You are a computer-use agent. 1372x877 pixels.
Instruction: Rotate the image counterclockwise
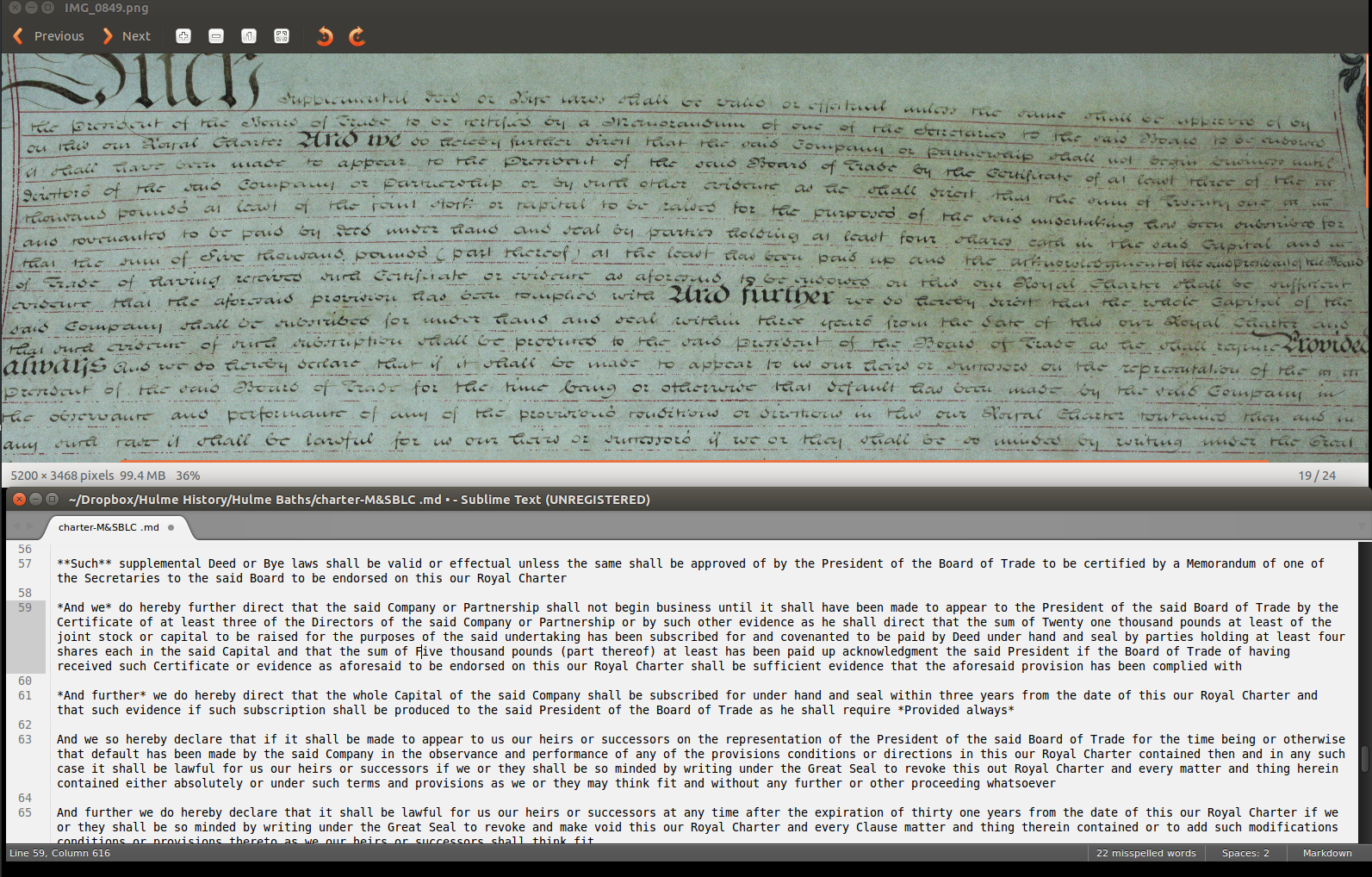[325, 36]
